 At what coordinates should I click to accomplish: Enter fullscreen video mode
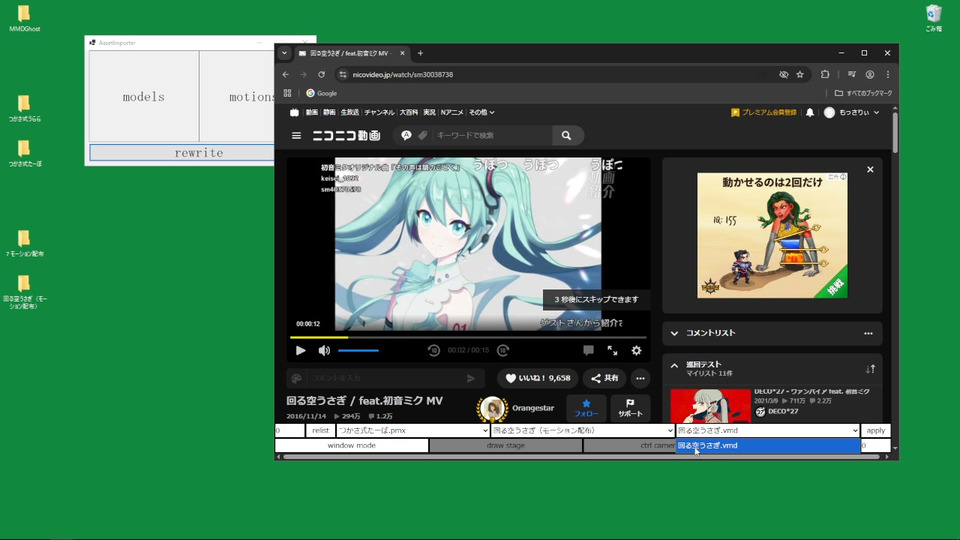[612, 350]
